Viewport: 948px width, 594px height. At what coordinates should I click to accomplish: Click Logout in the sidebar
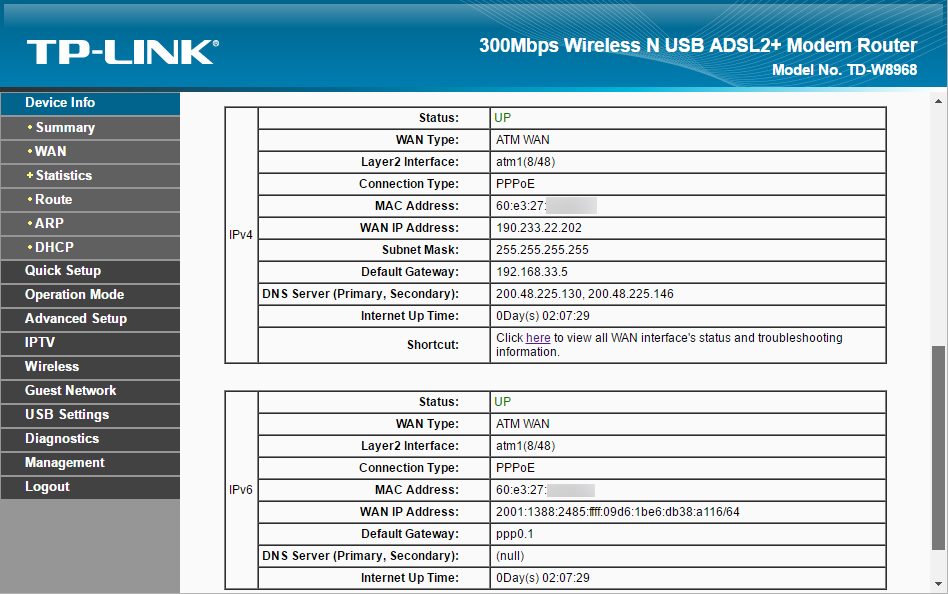pyautogui.click(x=90, y=487)
